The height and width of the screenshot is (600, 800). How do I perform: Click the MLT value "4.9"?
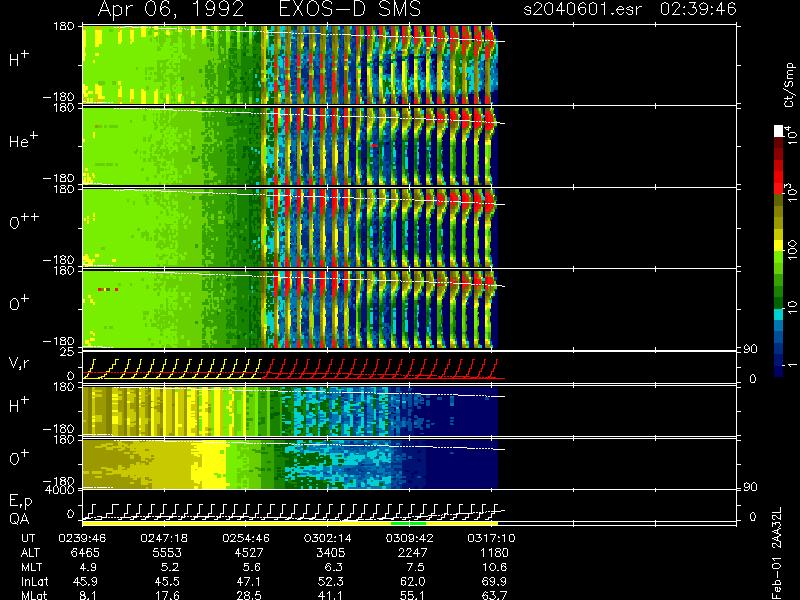pos(88,567)
